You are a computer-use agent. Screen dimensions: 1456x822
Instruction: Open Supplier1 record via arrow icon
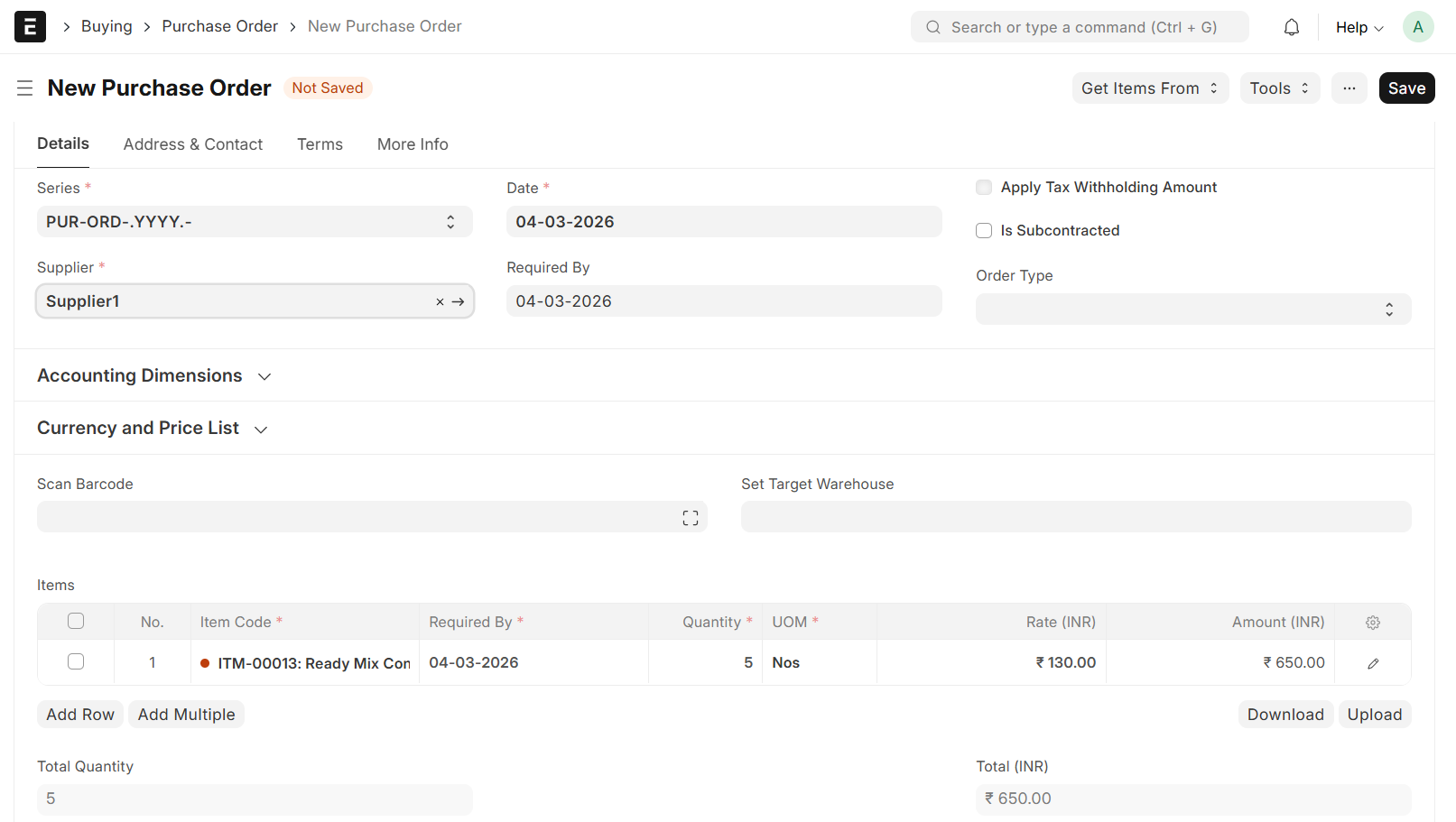click(459, 302)
